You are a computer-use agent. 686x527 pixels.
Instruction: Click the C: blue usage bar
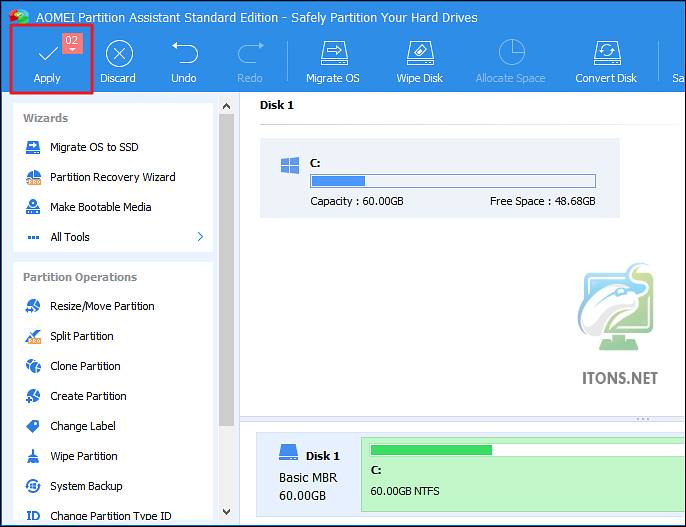tap(453, 181)
